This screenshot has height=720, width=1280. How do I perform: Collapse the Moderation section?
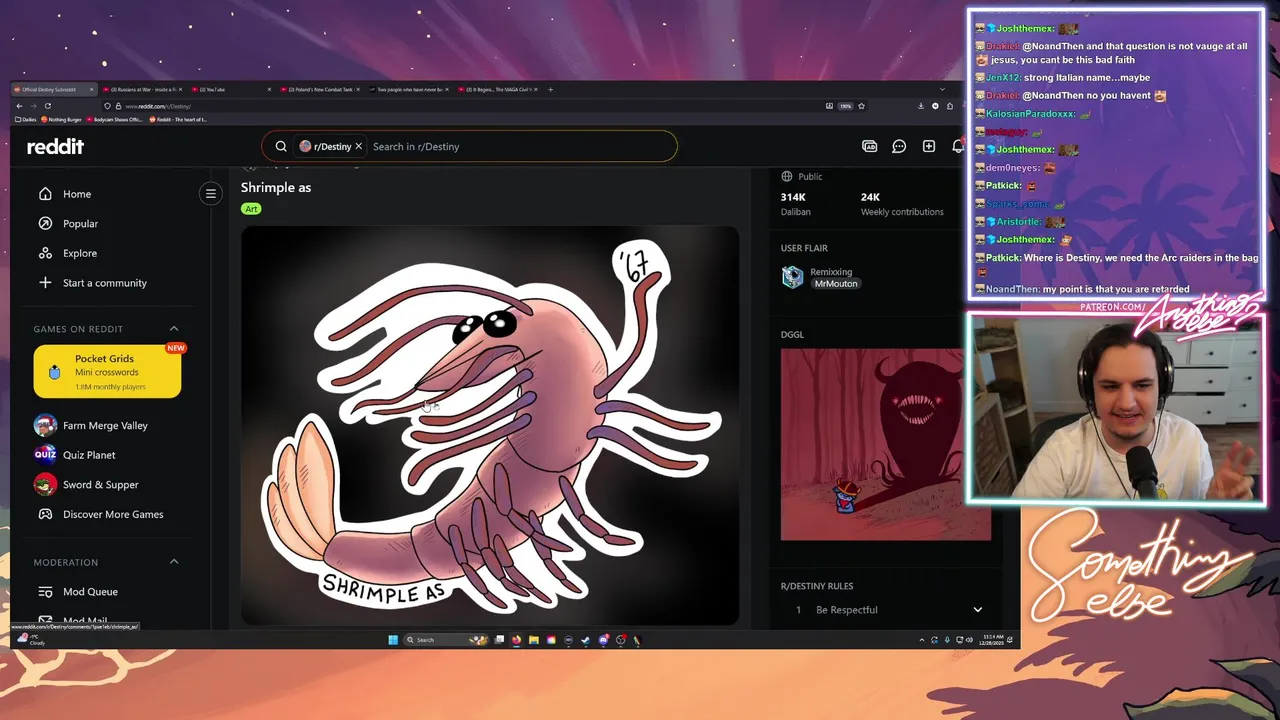click(174, 562)
